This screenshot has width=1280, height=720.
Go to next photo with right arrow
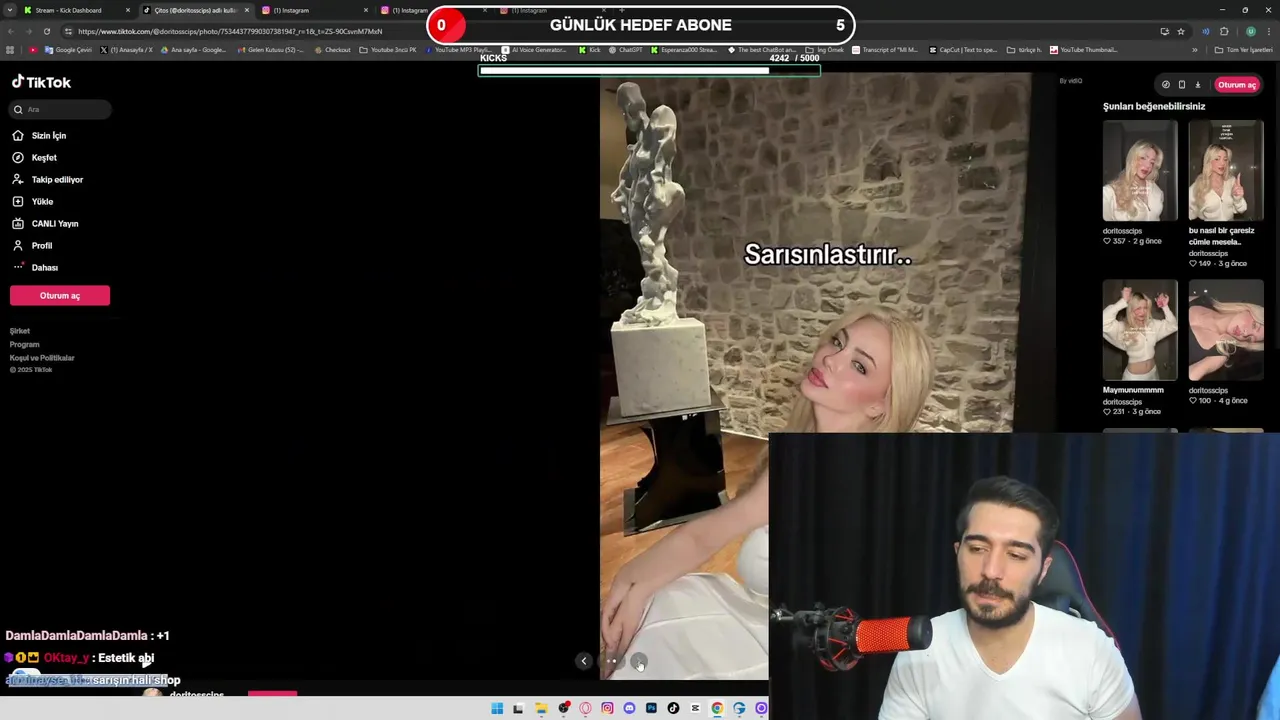(640, 661)
